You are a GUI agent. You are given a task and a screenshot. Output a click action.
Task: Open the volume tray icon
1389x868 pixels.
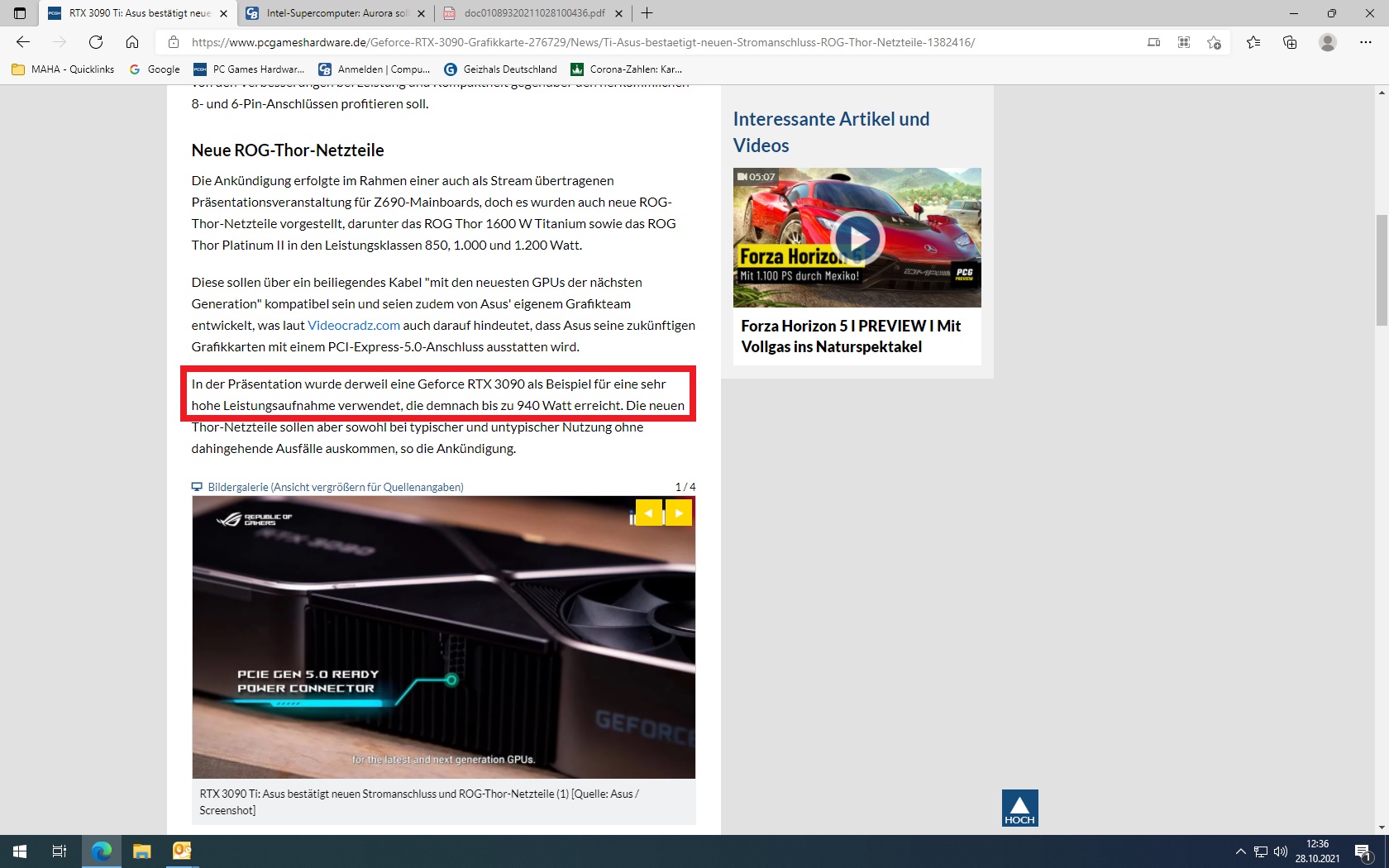(x=1281, y=851)
